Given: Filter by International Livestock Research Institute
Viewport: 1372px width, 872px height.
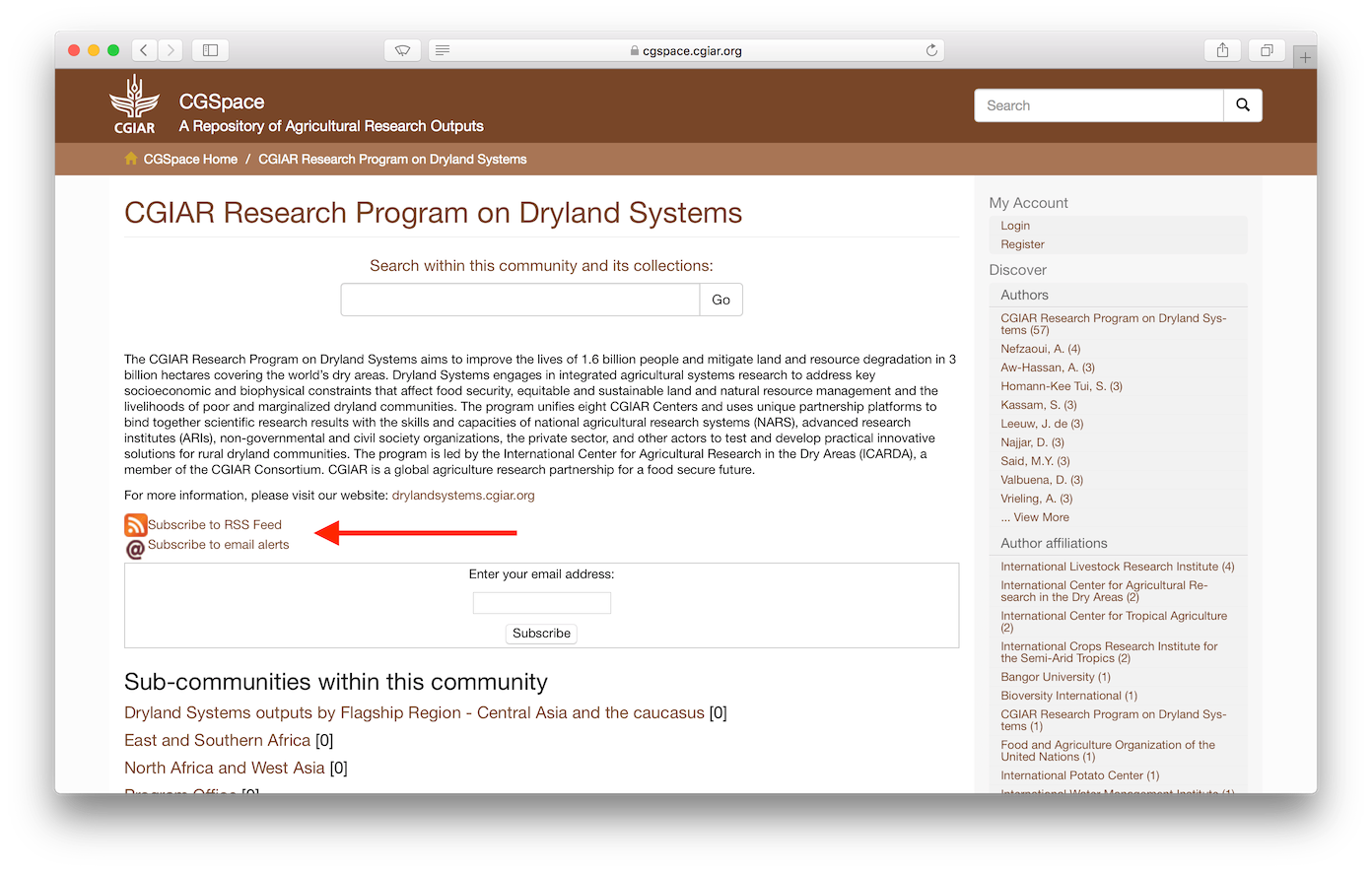Looking at the screenshot, I should click(x=1117, y=567).
